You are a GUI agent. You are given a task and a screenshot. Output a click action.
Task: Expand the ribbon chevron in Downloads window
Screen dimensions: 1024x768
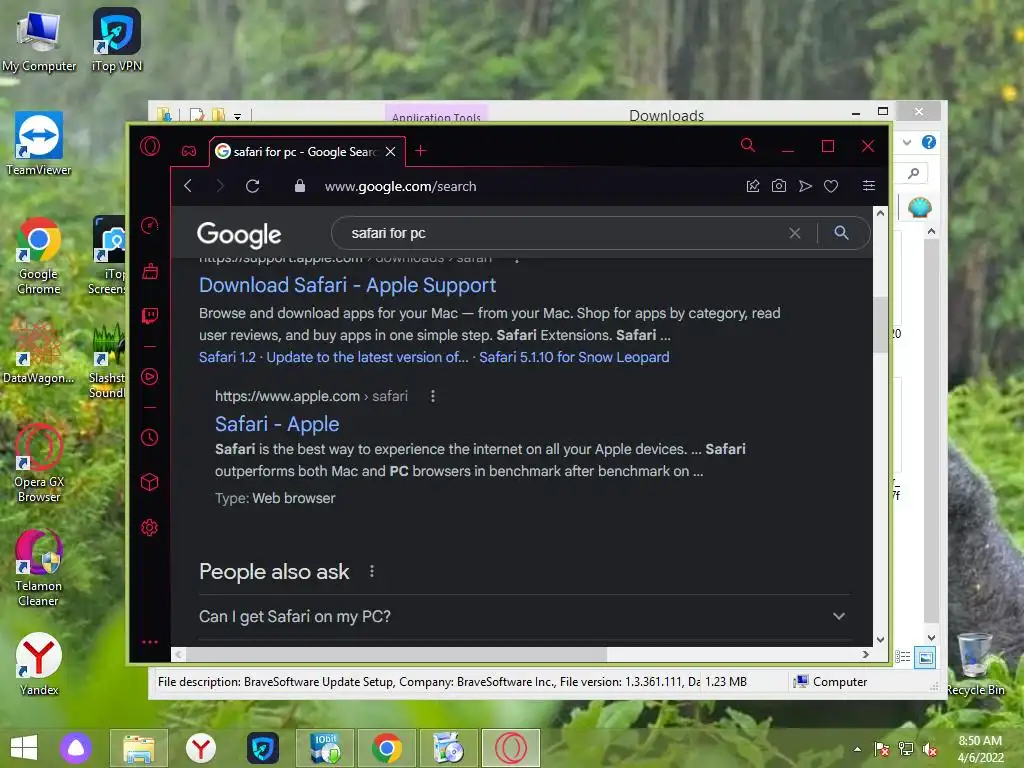pyautogui.click(x=906, y=142)
